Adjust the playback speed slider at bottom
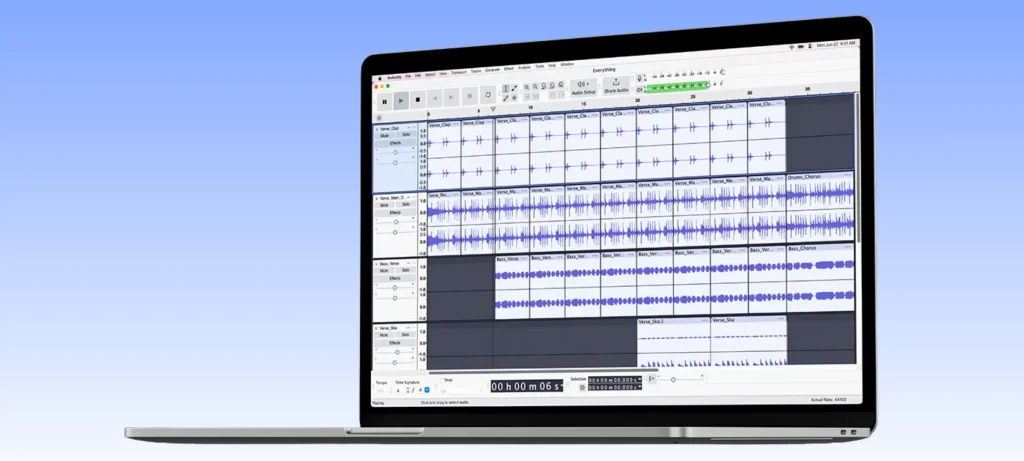 pos(673,379)
